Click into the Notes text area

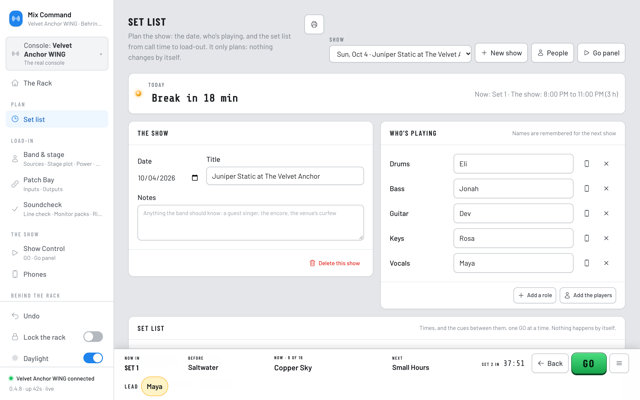coord(250,222)
